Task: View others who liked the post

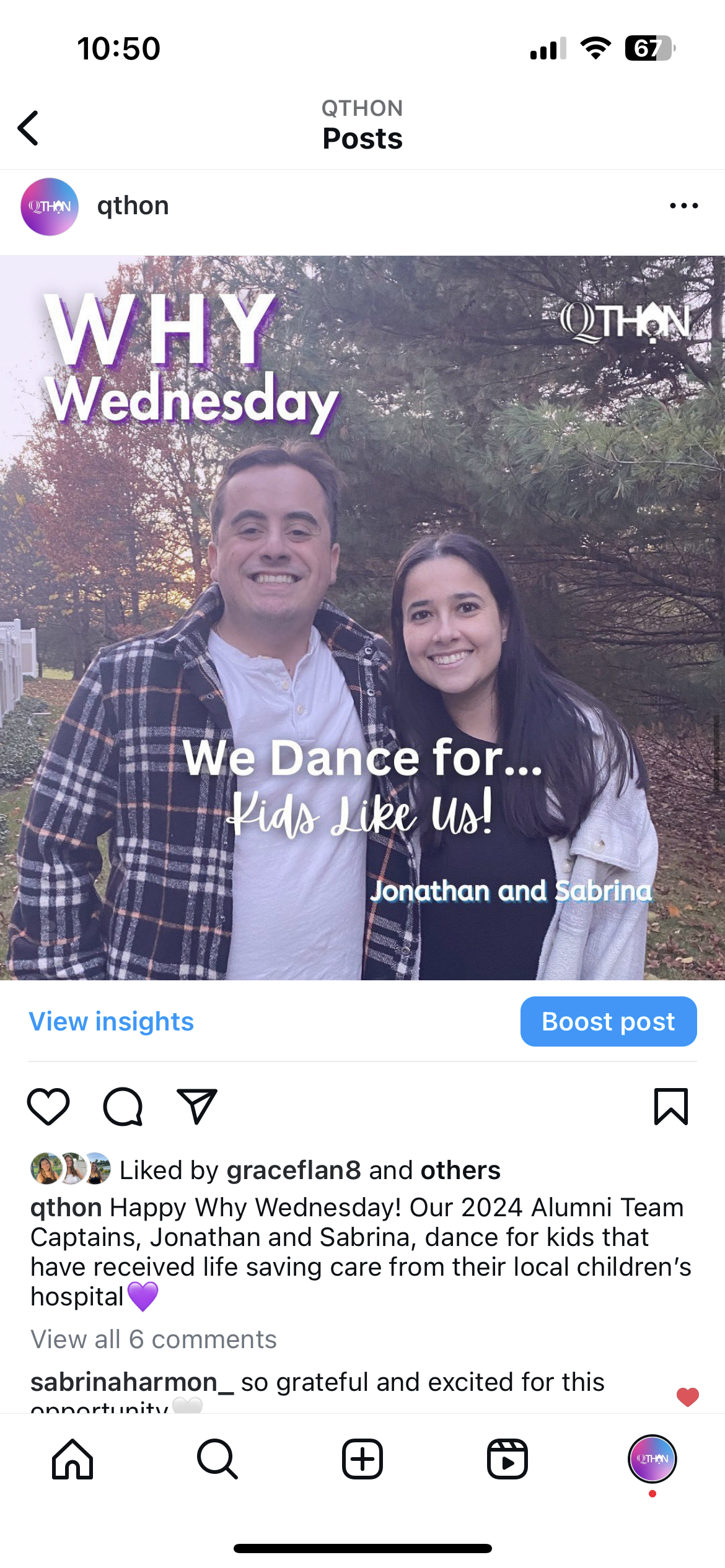Action: point(460,1170)
